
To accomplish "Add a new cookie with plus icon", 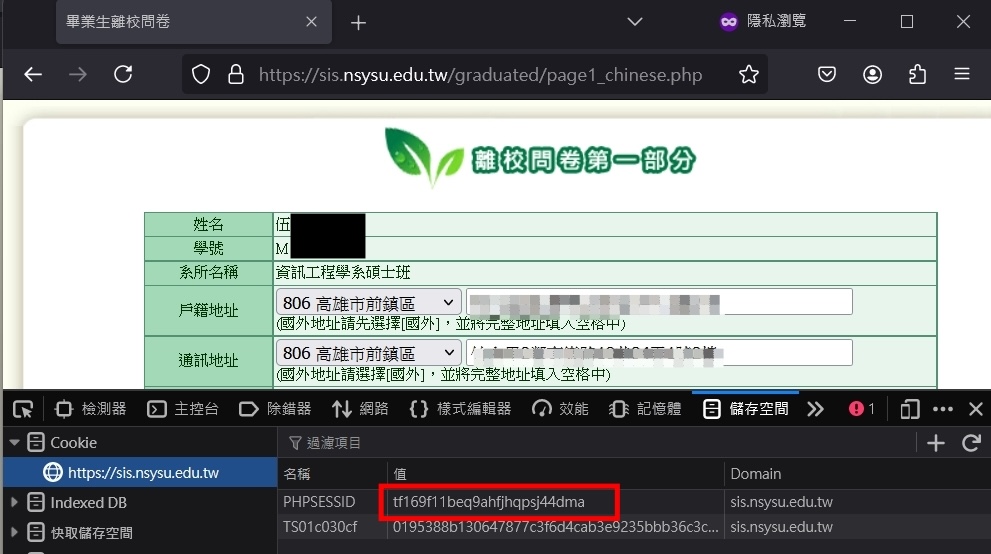I will pyautogui.click(x=936, y=443).
